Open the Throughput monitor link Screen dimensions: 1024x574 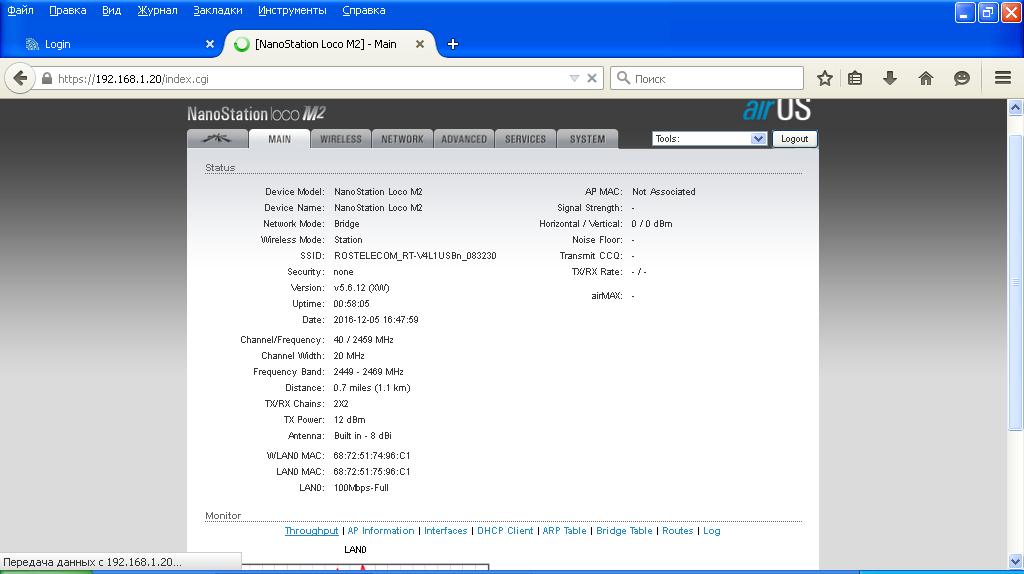click(312, 531)
